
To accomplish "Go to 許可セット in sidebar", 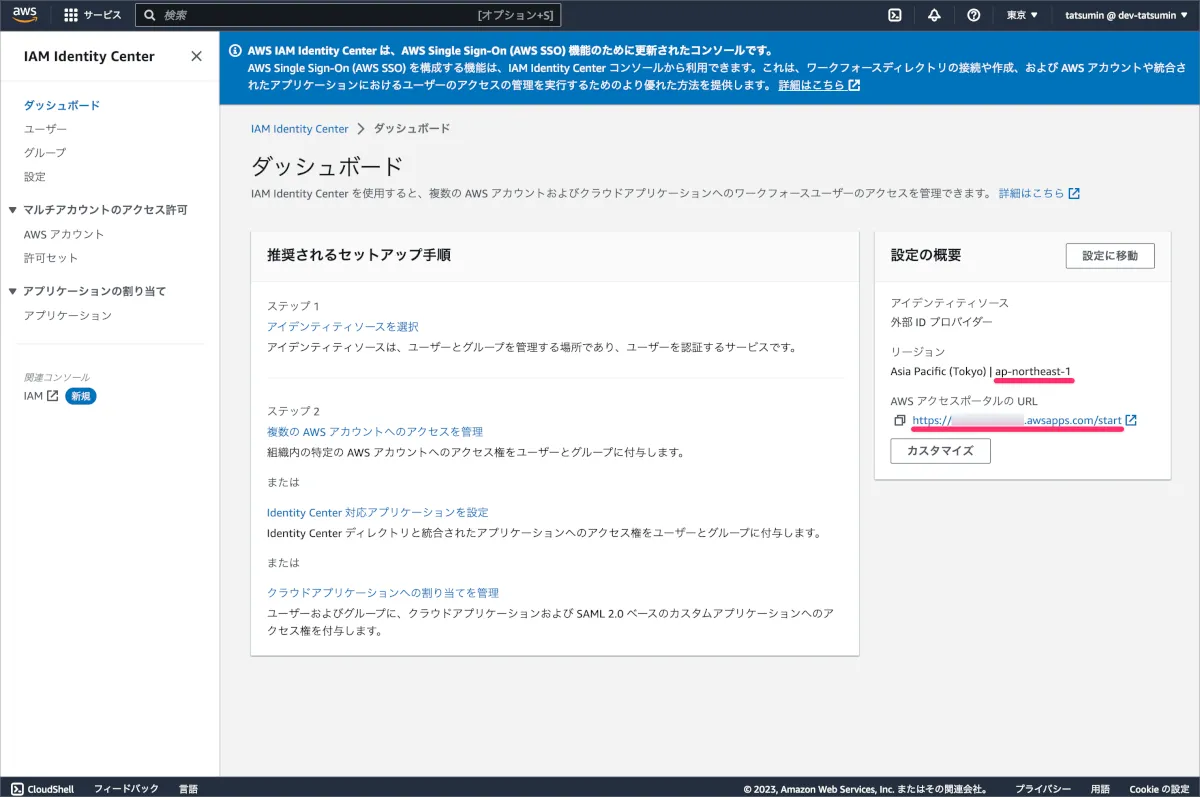I will click(x=50, y=258).
